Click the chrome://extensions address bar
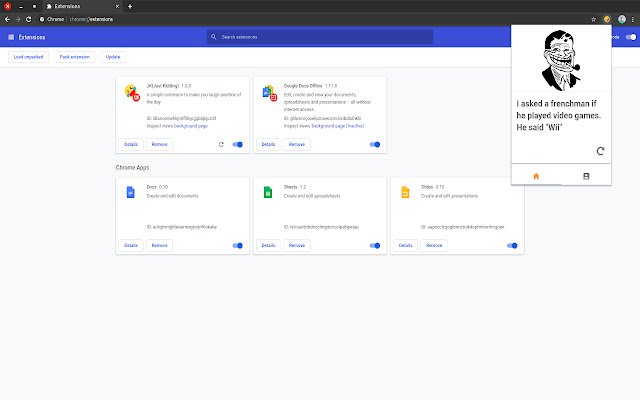The width and height of the screenshot is (640, 400). pos(312,19)
